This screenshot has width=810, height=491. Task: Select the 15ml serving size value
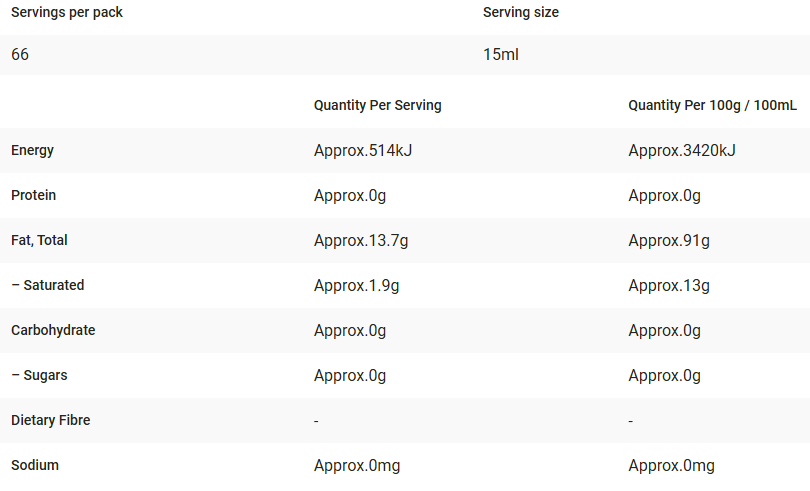(x=501, y=55)
